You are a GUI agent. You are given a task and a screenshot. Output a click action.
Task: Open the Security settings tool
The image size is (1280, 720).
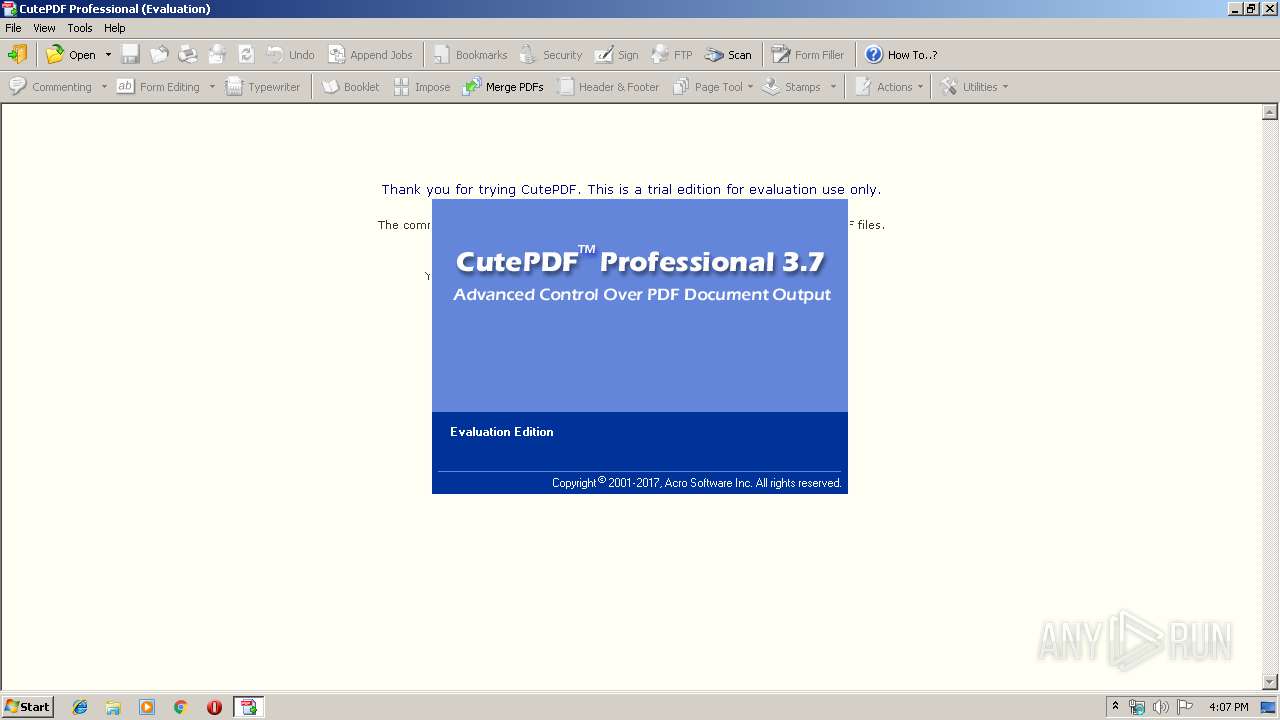click(550, 55)
